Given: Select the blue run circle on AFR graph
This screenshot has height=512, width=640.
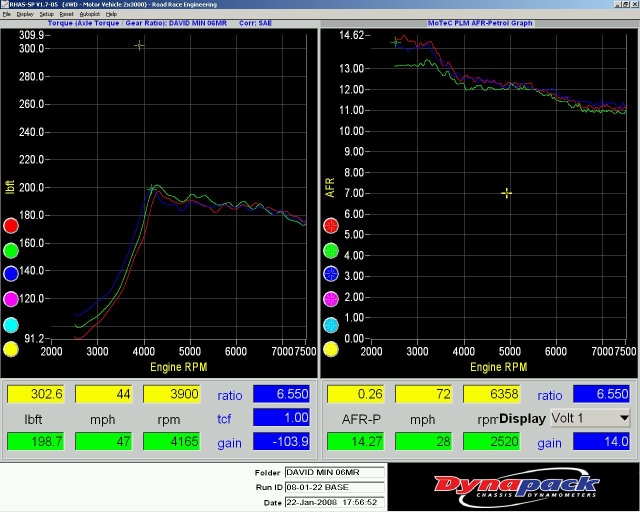Looking at the screenshot, I should coord(331,275).
